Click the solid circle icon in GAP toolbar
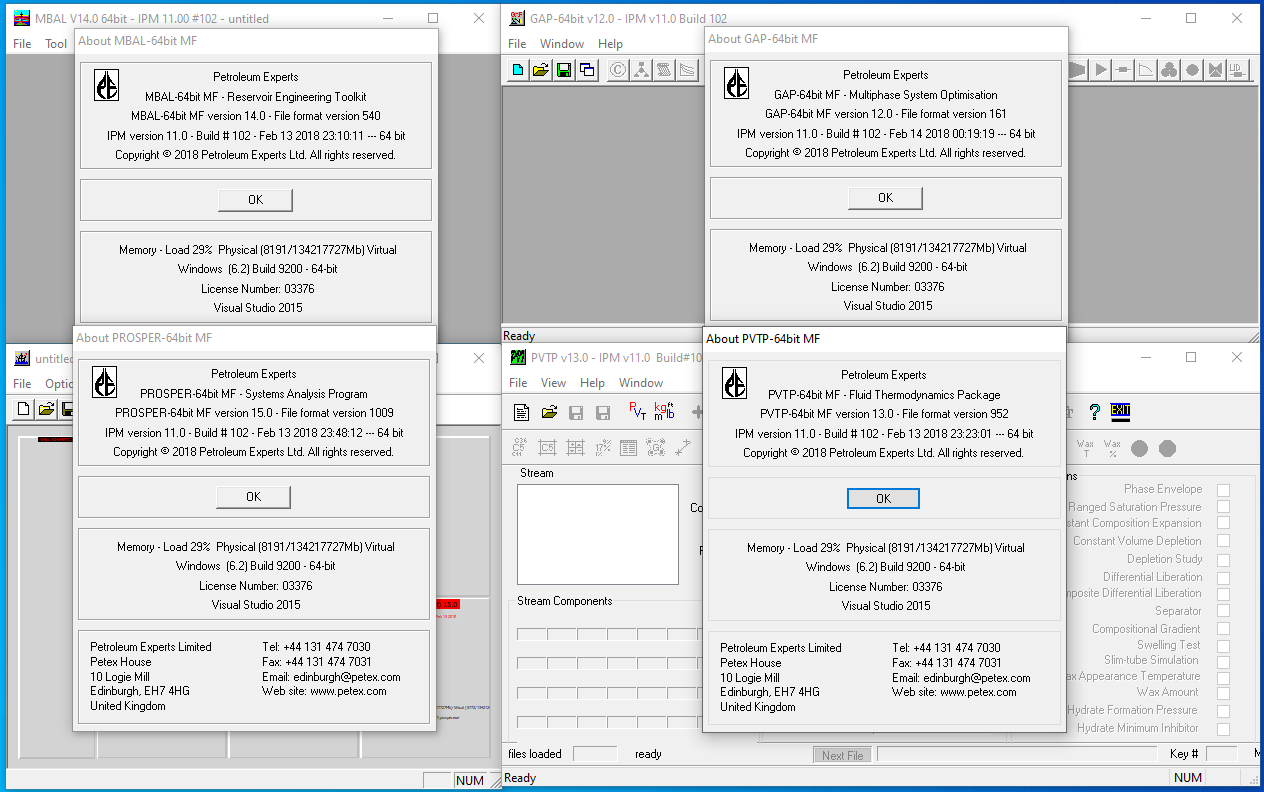Viewport: 1264px width, 792px height. point(1193,70)
